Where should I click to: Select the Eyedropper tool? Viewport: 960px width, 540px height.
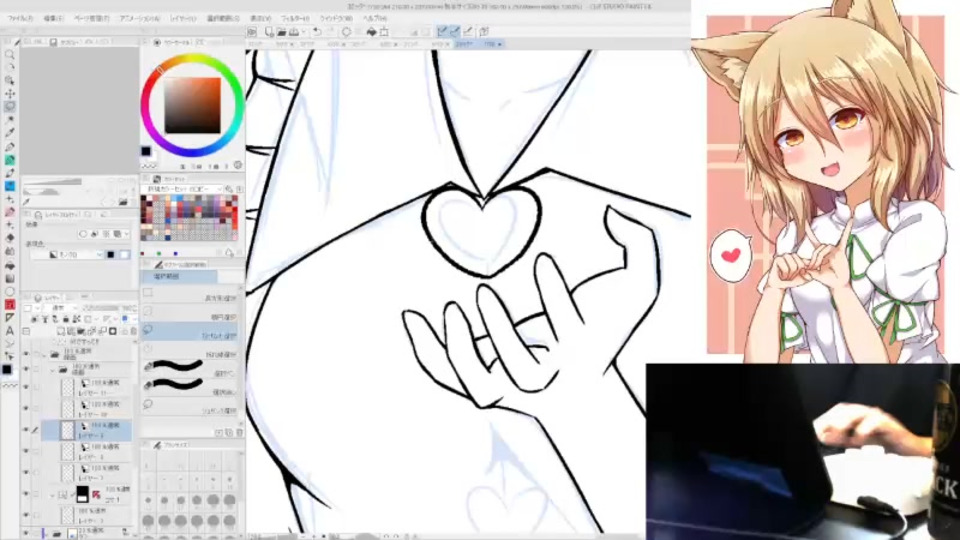coord(10,133)
